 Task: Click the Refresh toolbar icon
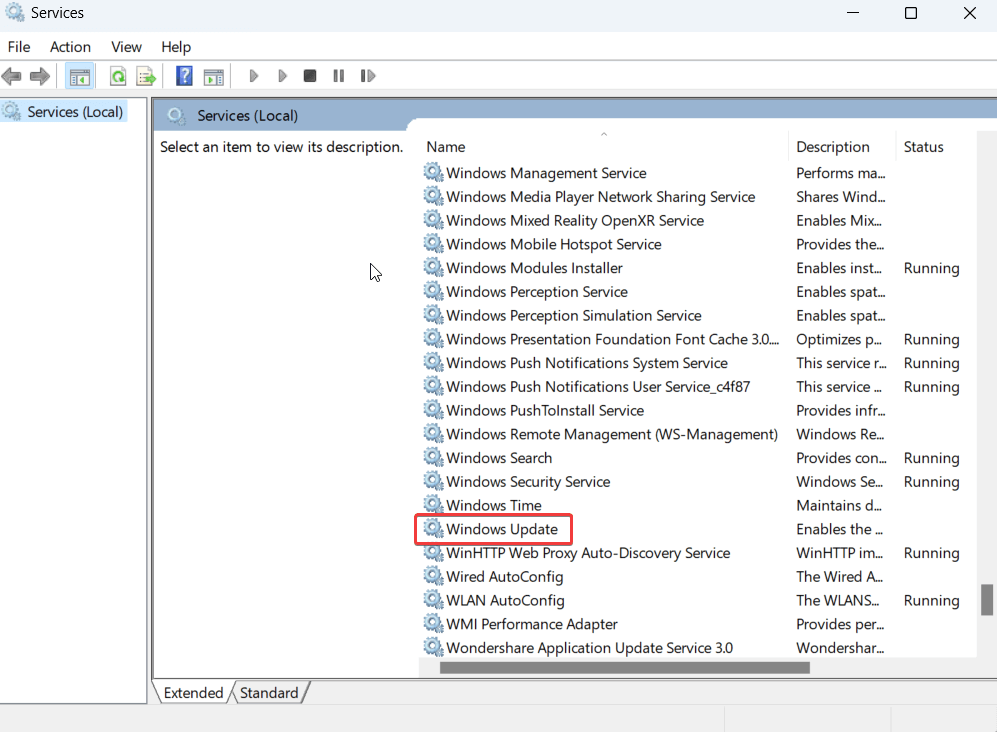[118, 76]
